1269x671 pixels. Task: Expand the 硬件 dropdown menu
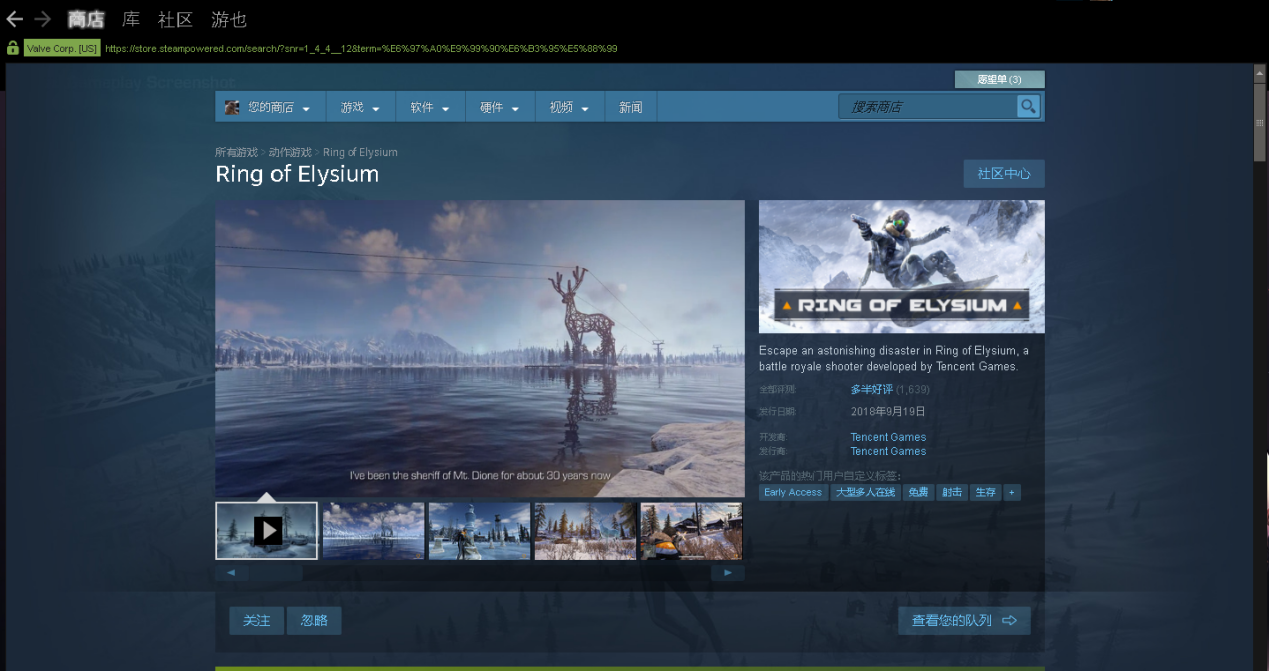(x=500, y=107)
